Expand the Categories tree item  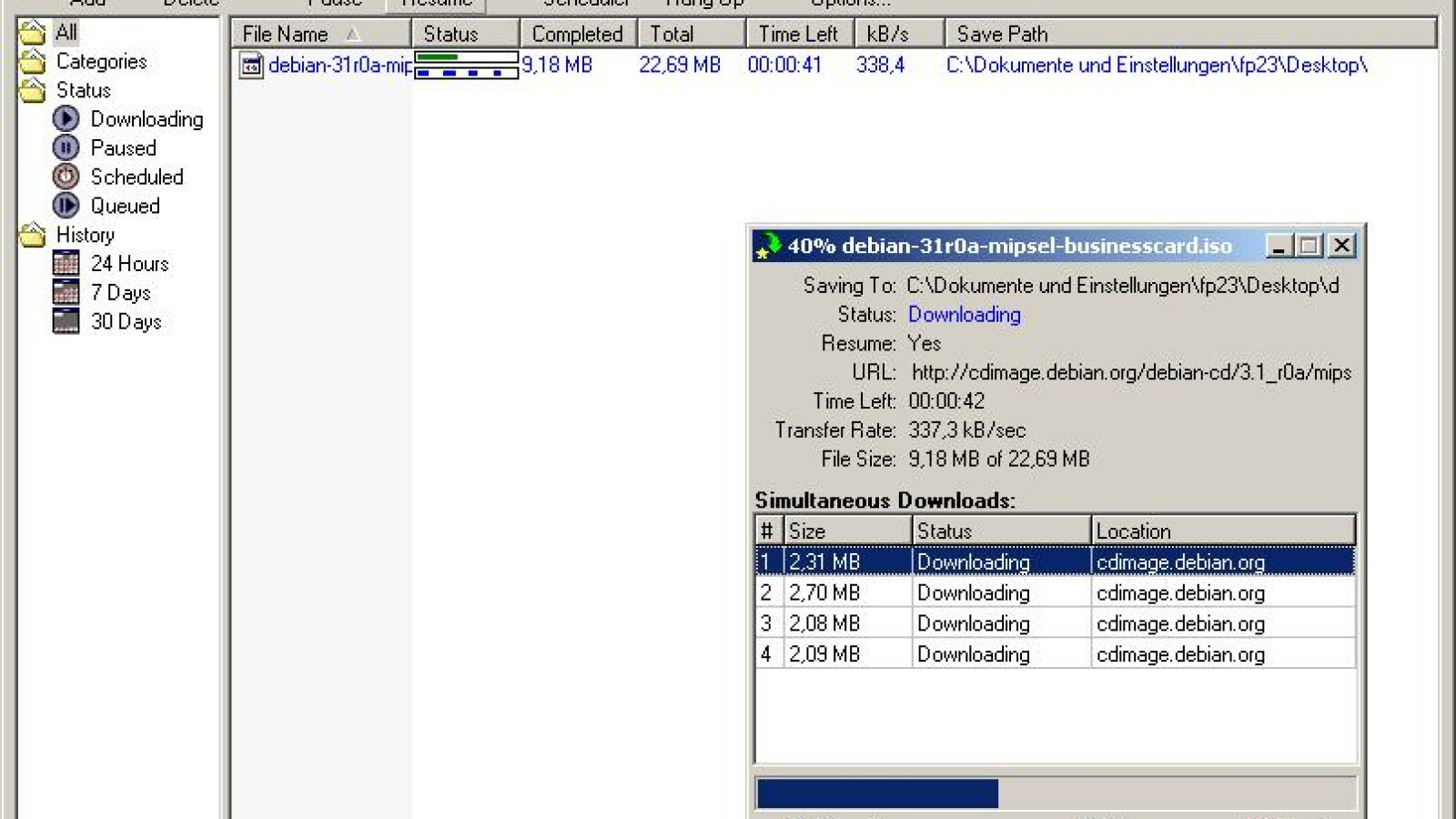[33, 61]
